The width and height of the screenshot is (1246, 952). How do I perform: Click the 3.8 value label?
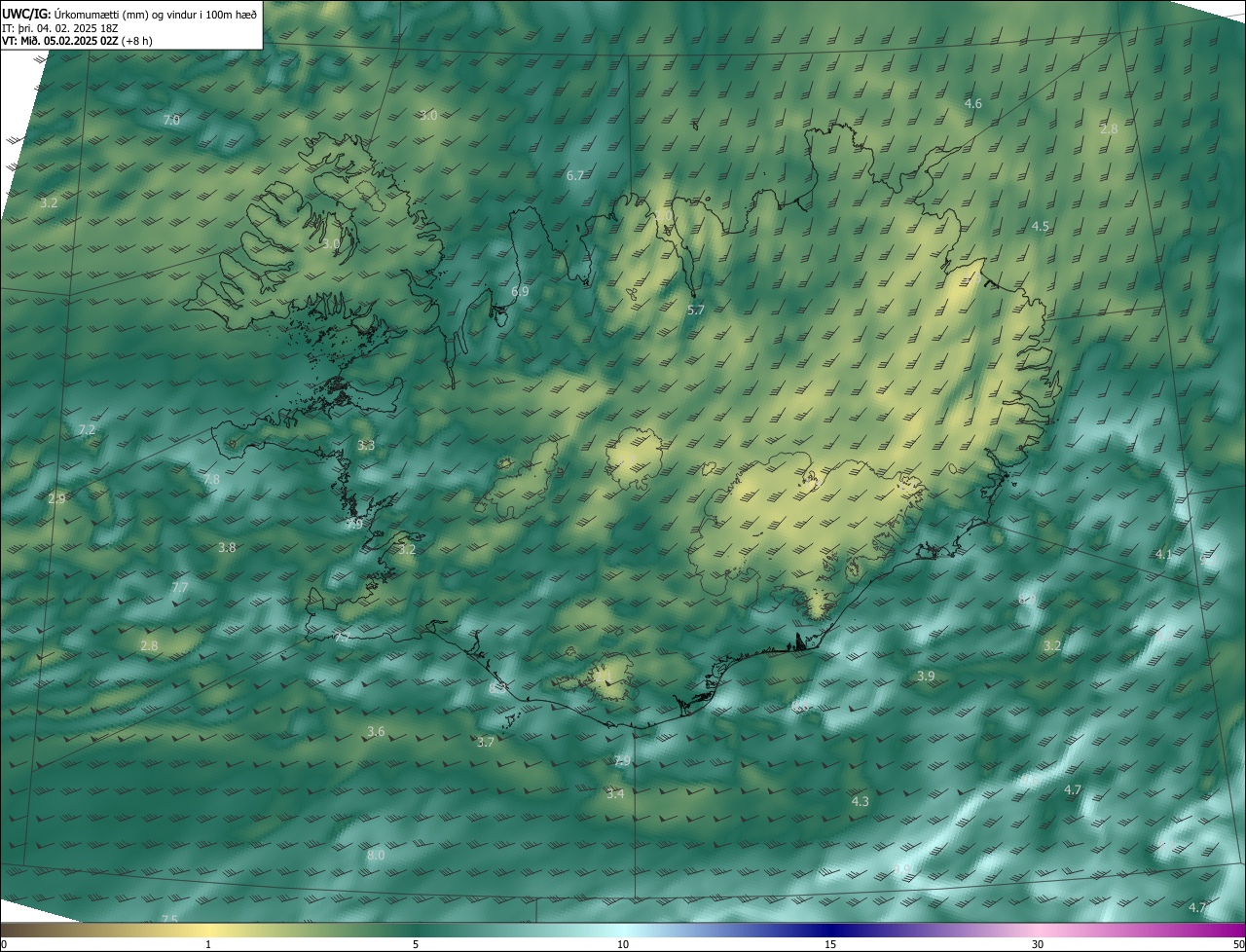pyautogui.click(x=227, y=547)
